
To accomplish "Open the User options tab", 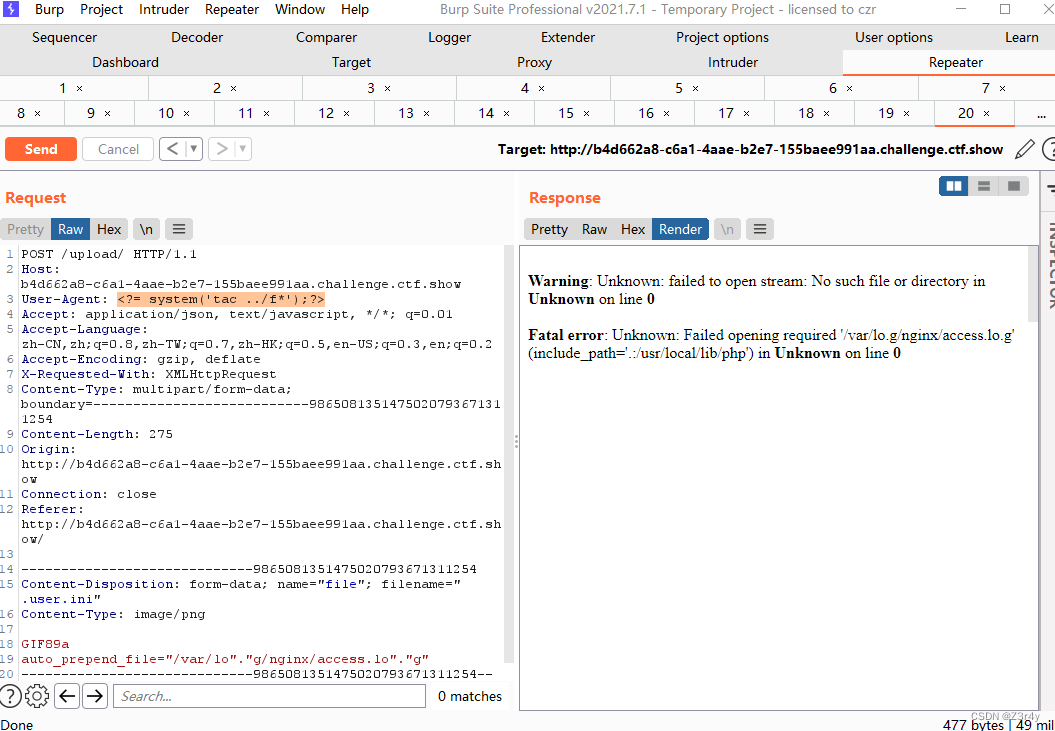I will coord(894,38).
